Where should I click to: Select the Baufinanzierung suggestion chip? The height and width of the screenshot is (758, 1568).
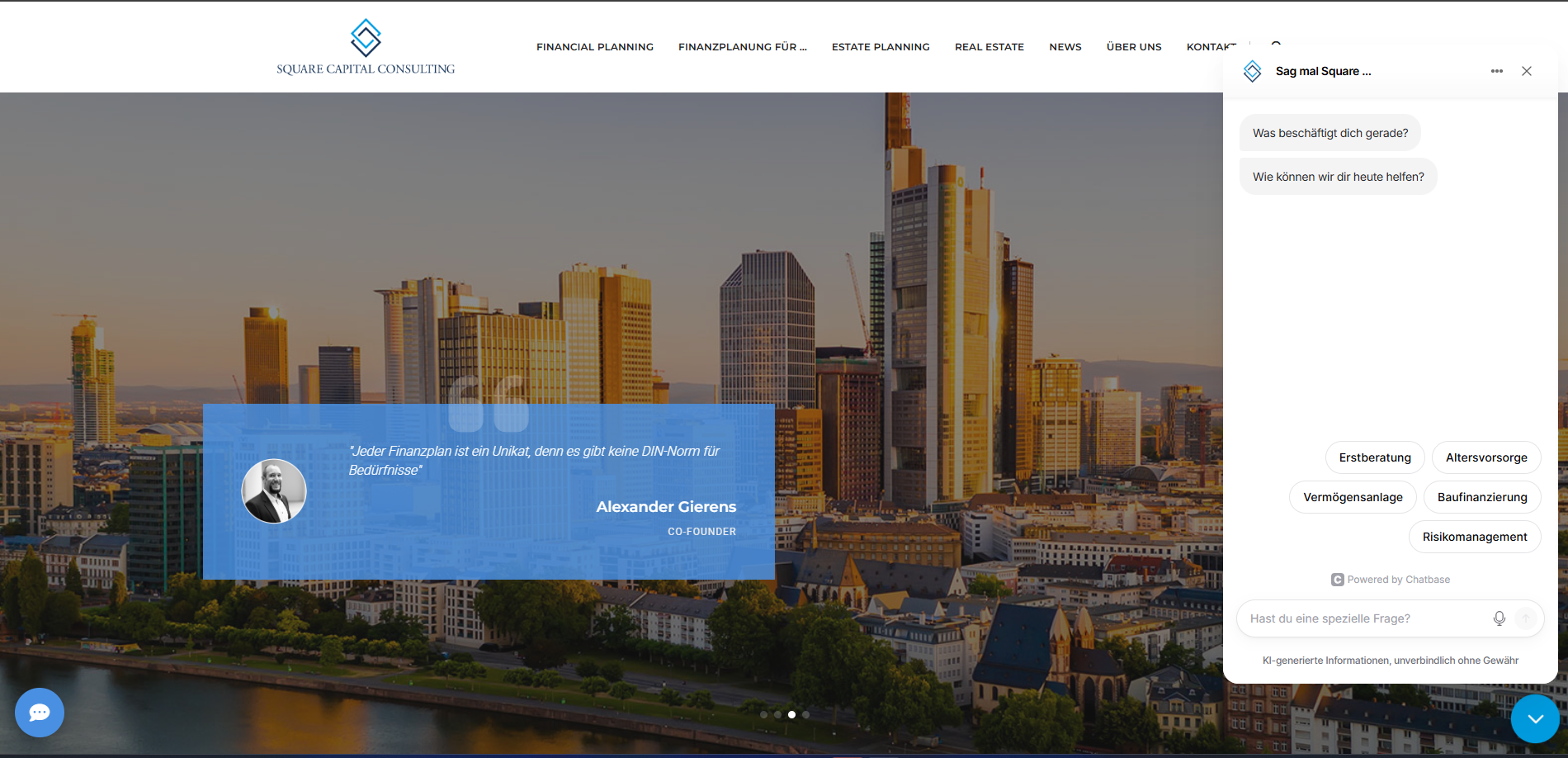1482,496
